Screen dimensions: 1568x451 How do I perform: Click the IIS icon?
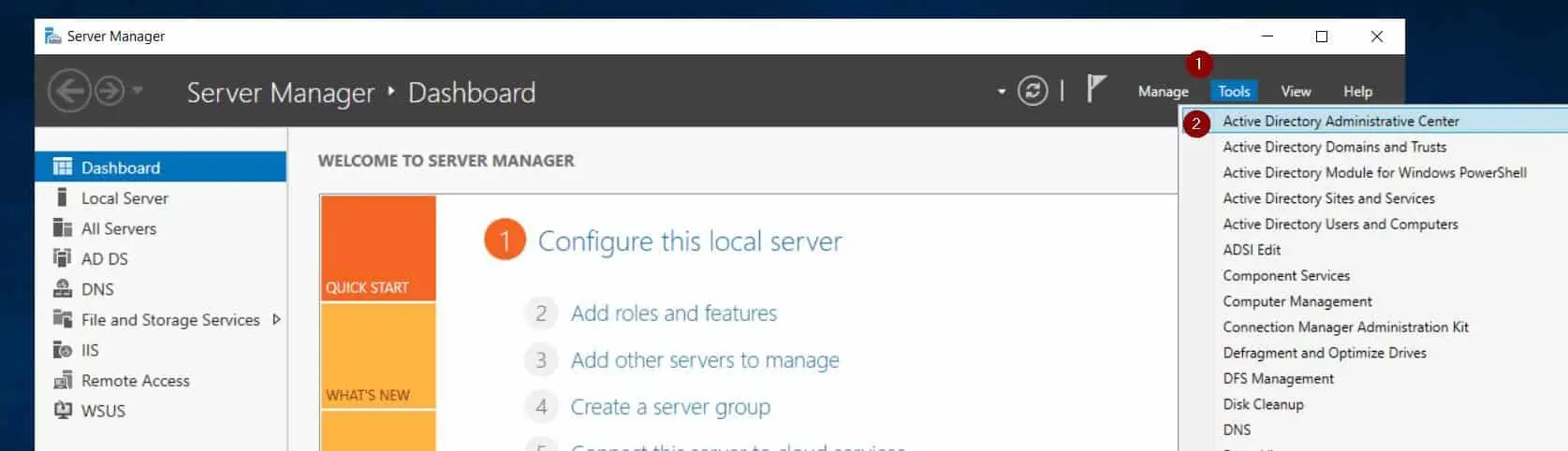63,350
